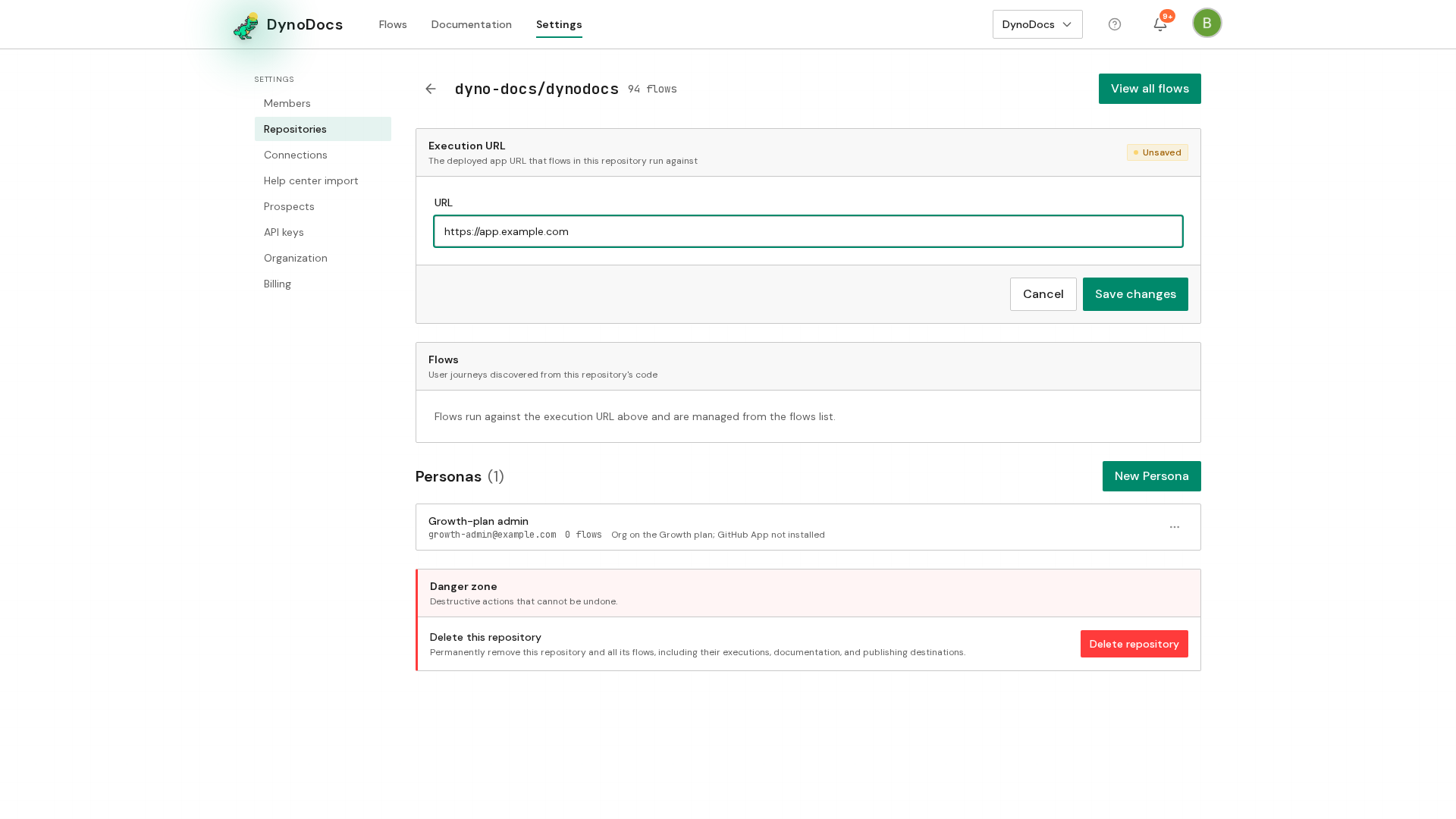Open Billing settings
1456x819 pixels.
pos(323,284)
